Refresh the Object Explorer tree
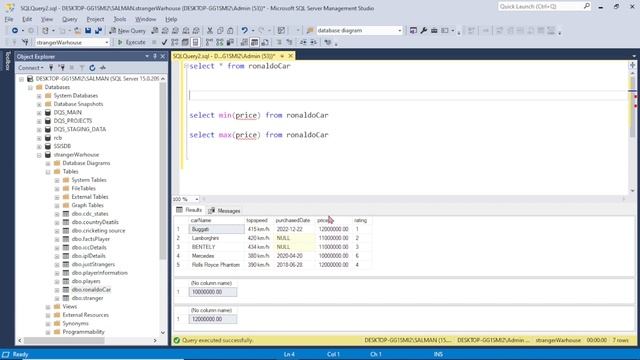The image size is (640, 360). coord(92,68)
